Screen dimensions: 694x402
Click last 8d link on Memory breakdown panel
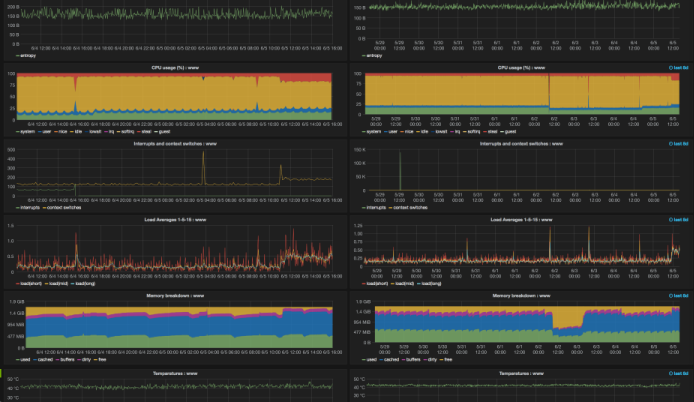(679, 296)
